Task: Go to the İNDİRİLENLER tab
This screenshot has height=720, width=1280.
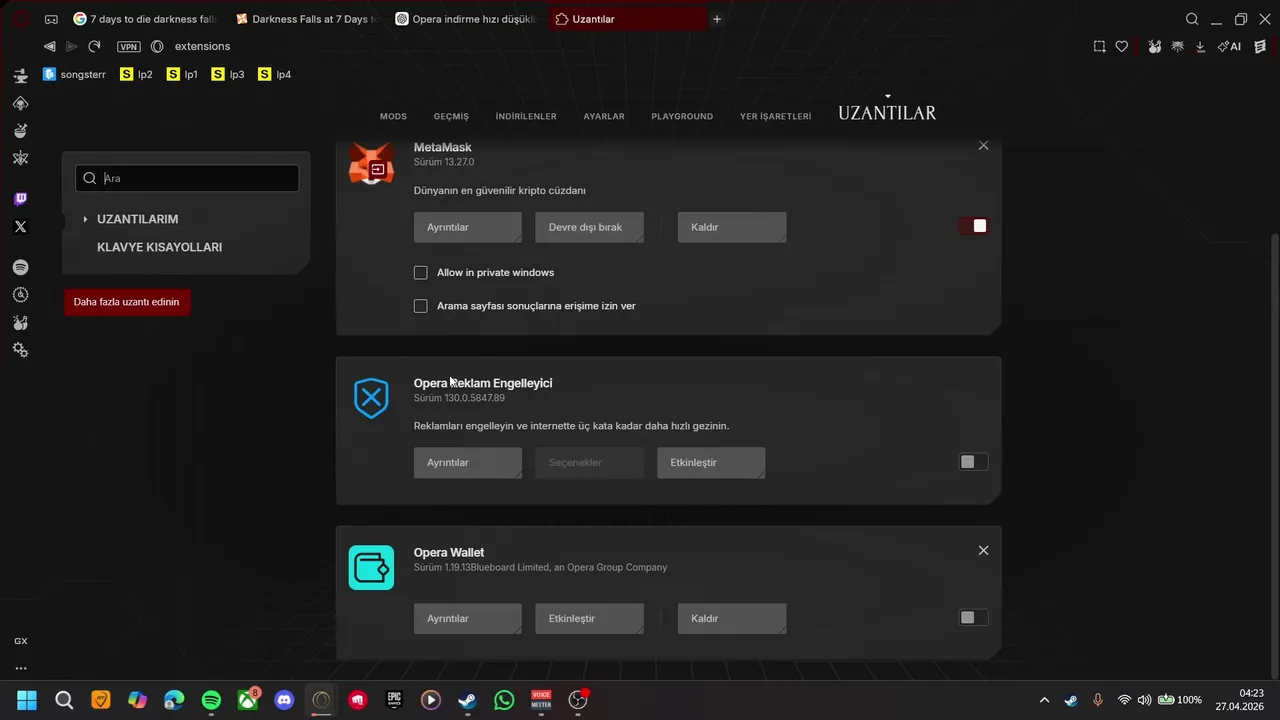Action: pos(526,116)
